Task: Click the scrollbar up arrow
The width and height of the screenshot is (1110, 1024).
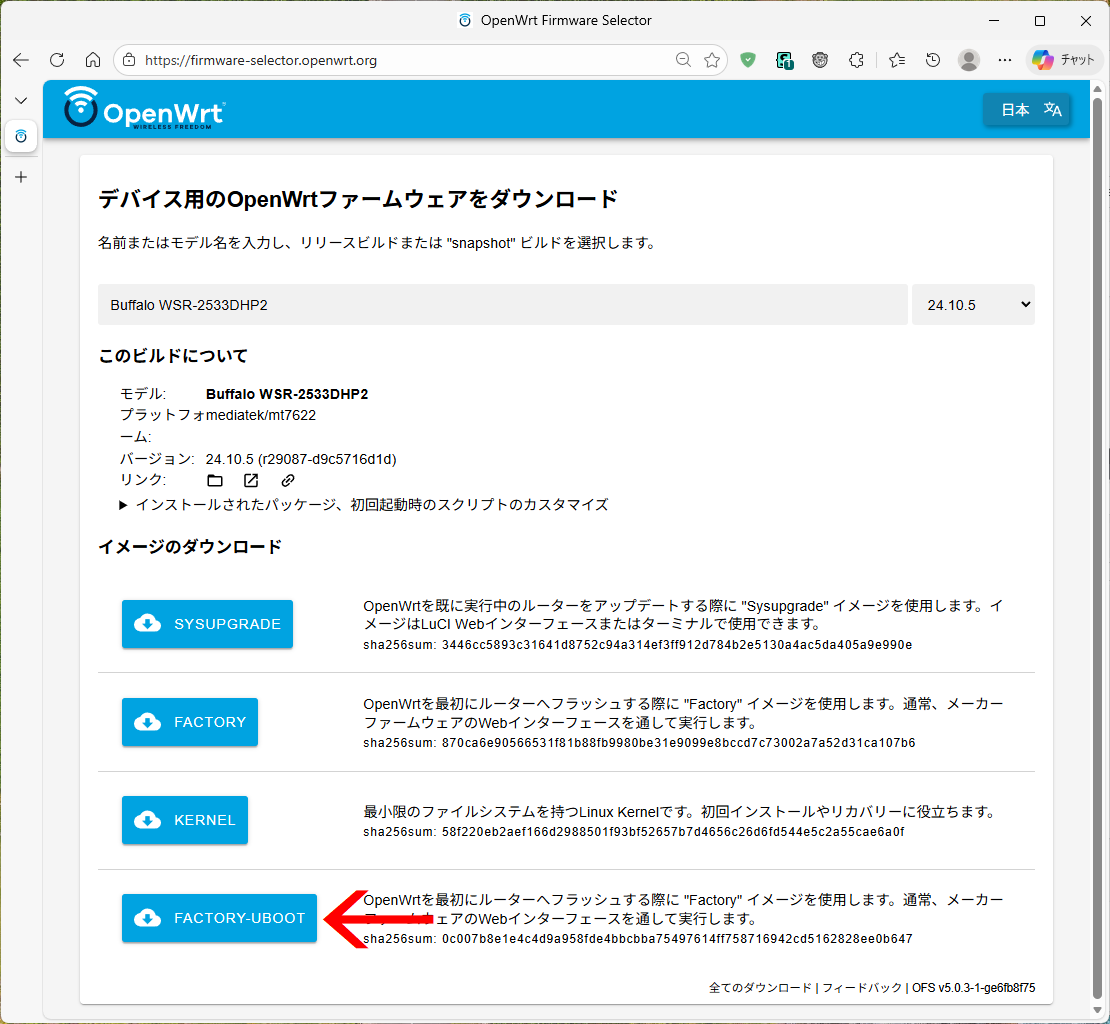Action: [1097, 89]
